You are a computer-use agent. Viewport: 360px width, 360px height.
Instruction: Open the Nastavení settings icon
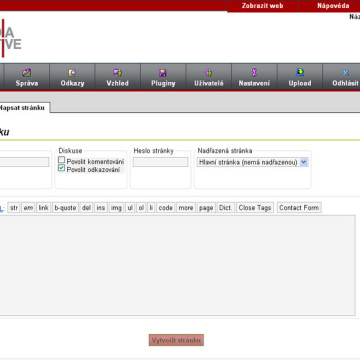tap(254, 73)
